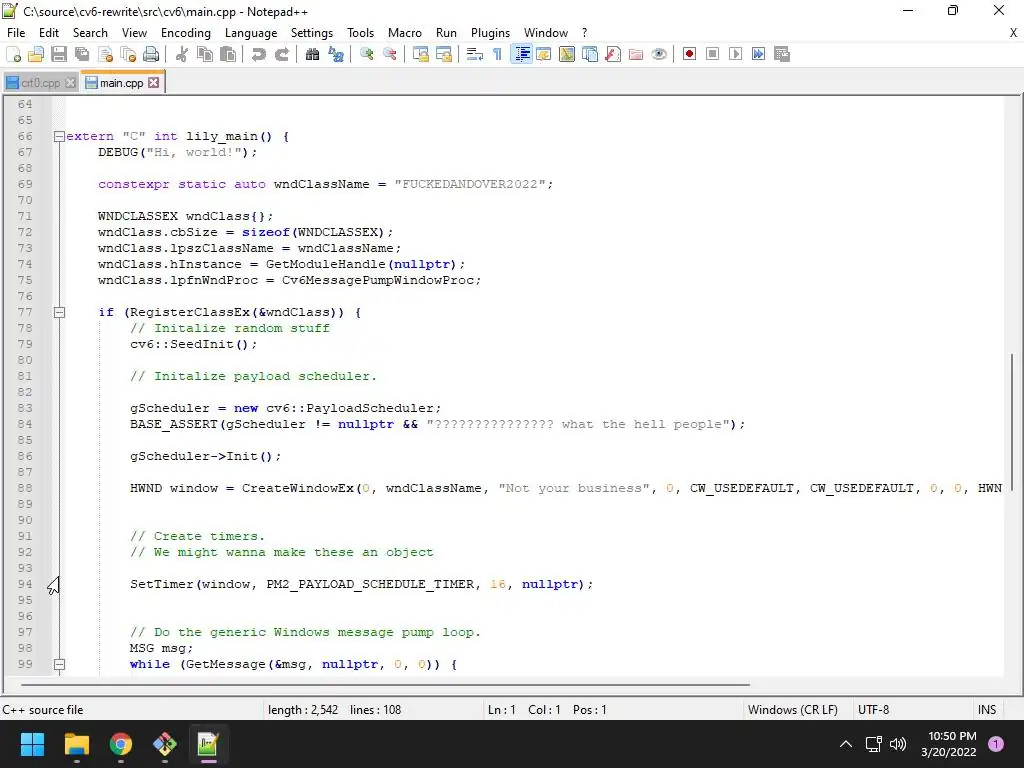Open Replace dialog via toolbar icon
The width and height of the screenshot is (1024, 768).
(x=336, y=54)
